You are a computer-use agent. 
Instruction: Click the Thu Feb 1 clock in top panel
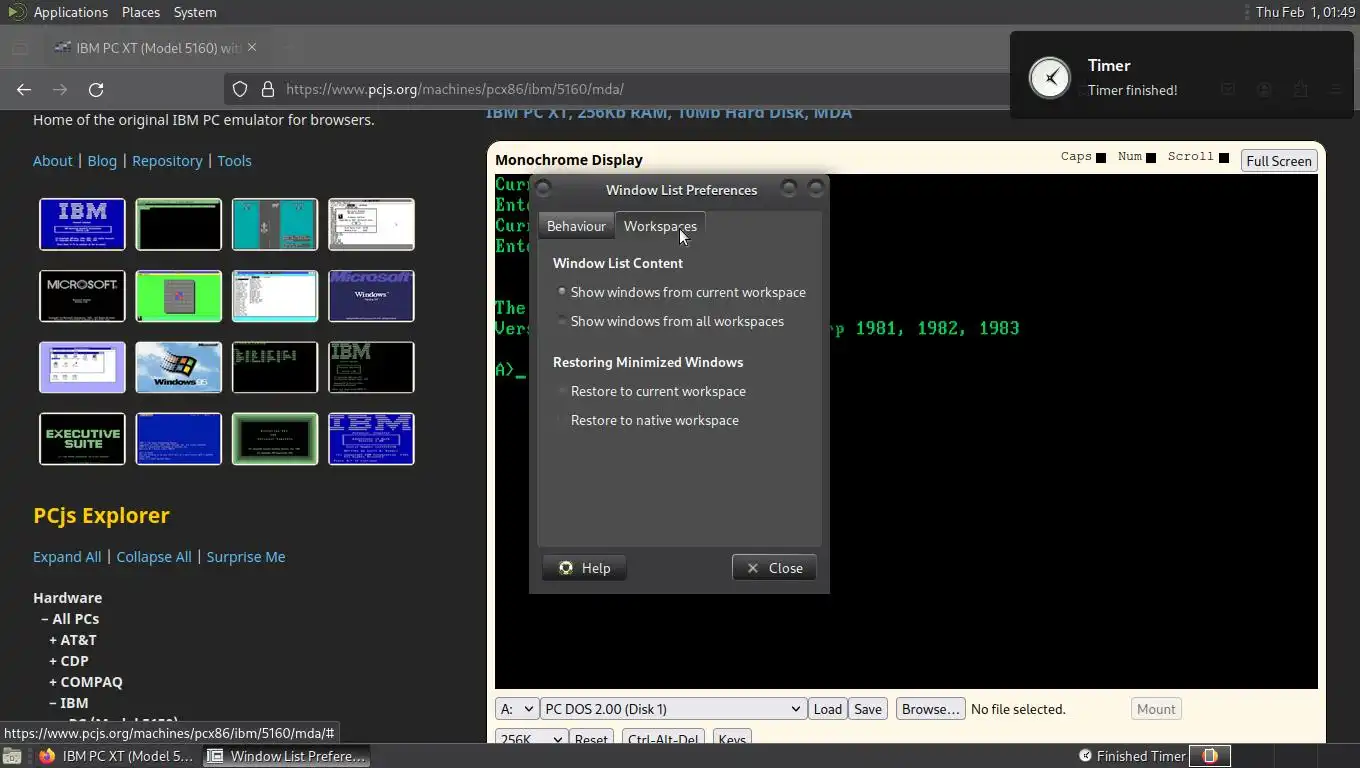click(x=1305, y=12)
